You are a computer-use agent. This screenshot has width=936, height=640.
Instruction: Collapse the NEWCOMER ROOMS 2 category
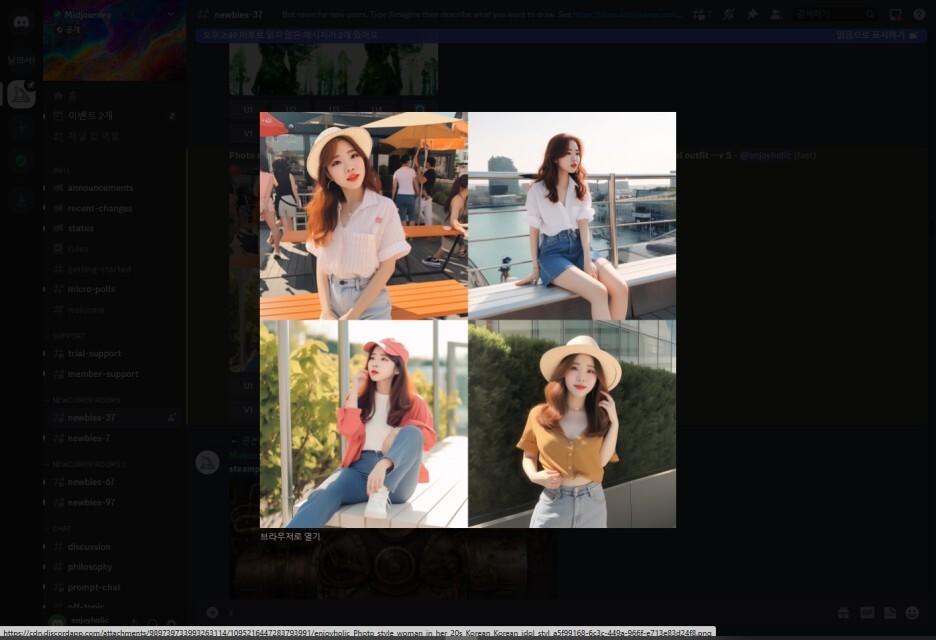tap(87, 464)
